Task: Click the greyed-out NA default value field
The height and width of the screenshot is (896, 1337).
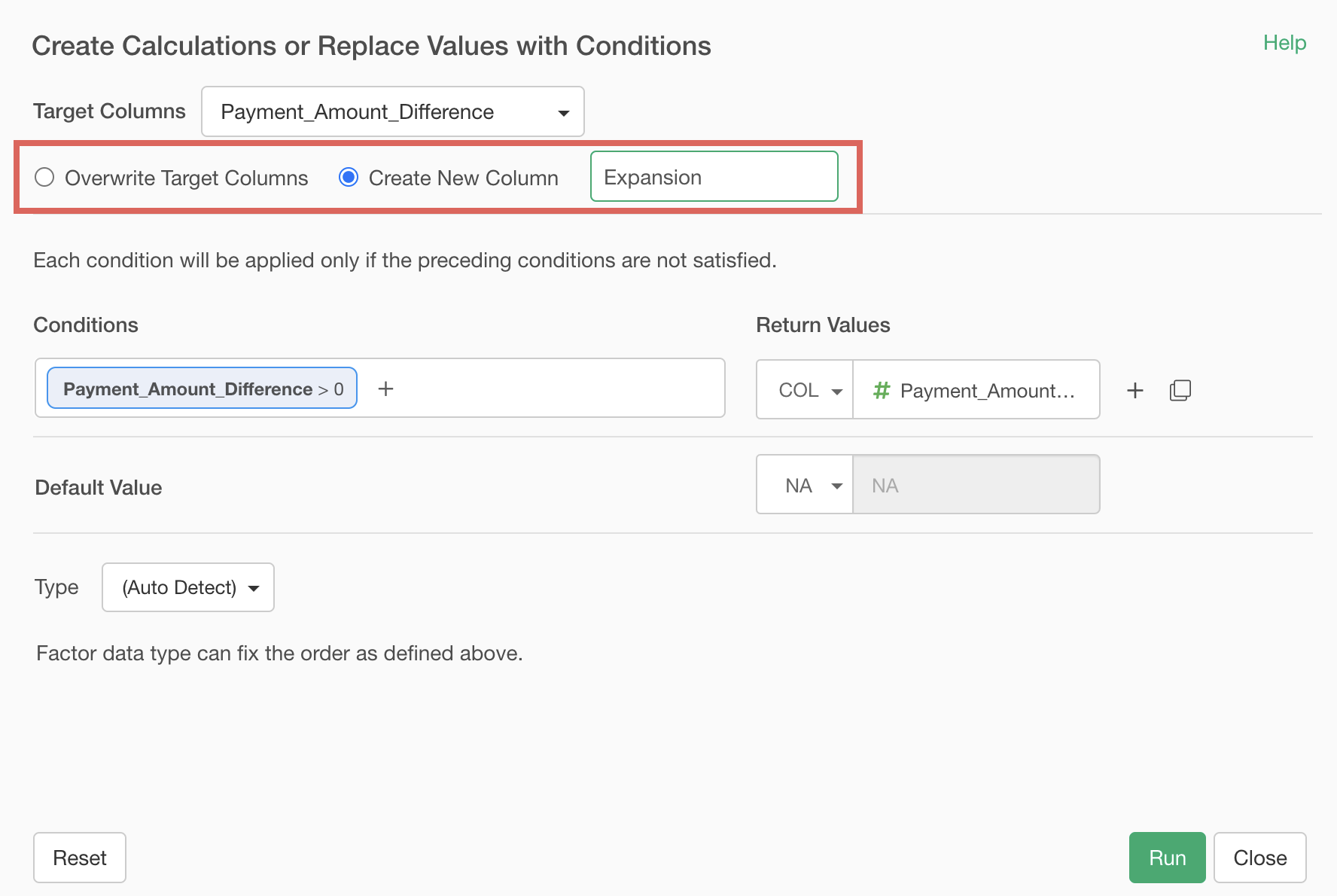Action: pos(976,486)
